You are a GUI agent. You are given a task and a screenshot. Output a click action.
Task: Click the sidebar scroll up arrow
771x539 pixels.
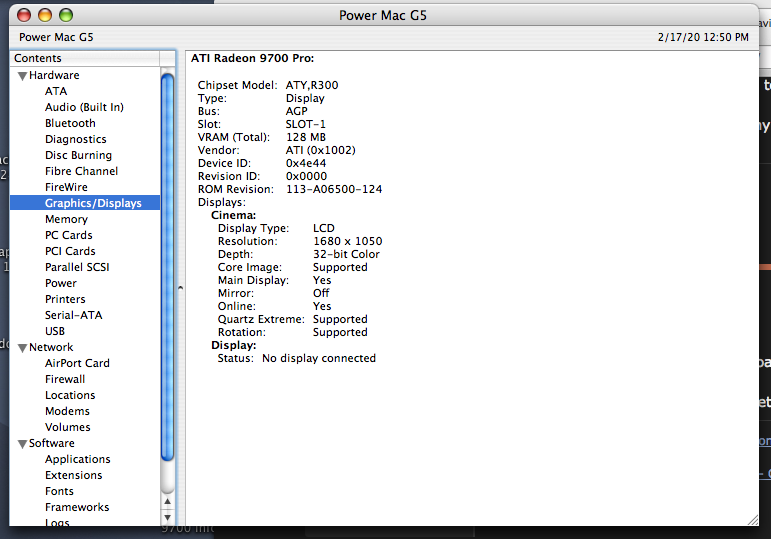pyautogui.click(x=168, y=502)
